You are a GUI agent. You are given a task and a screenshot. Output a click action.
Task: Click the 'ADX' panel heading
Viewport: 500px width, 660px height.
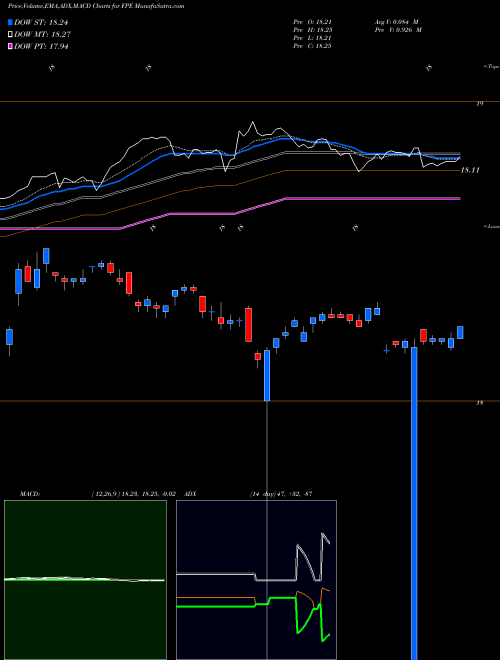coord(191,494)
